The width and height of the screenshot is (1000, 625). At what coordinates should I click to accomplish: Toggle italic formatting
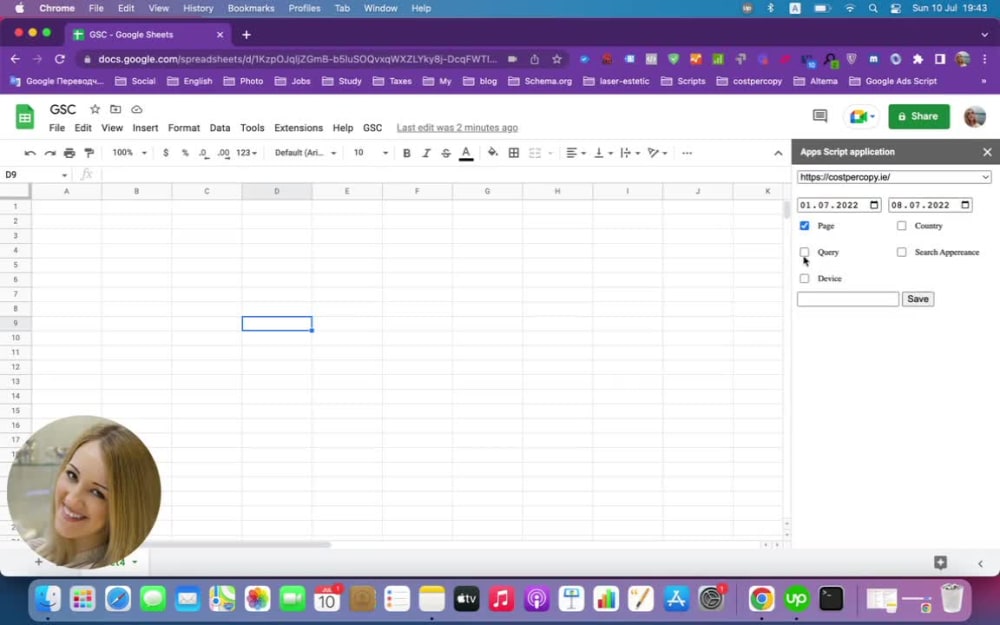tap(426, 153)
